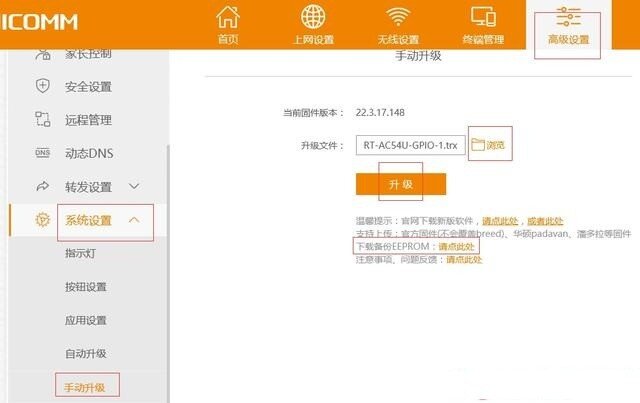Expand the 转发设置 submenu chevron
Screen dimensions: 640x403
click(134, 186)
